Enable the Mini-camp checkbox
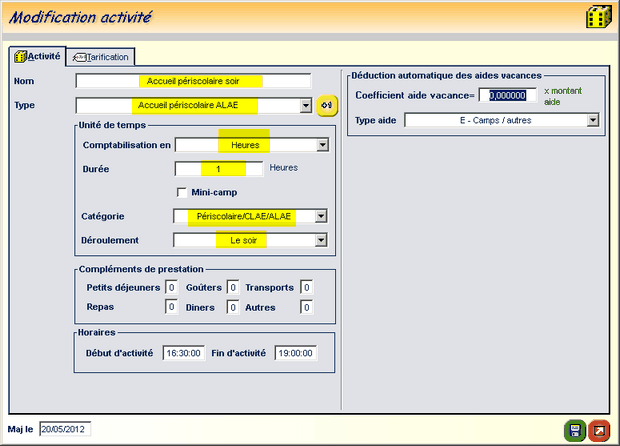620x446 pixels. click(182, 192)
